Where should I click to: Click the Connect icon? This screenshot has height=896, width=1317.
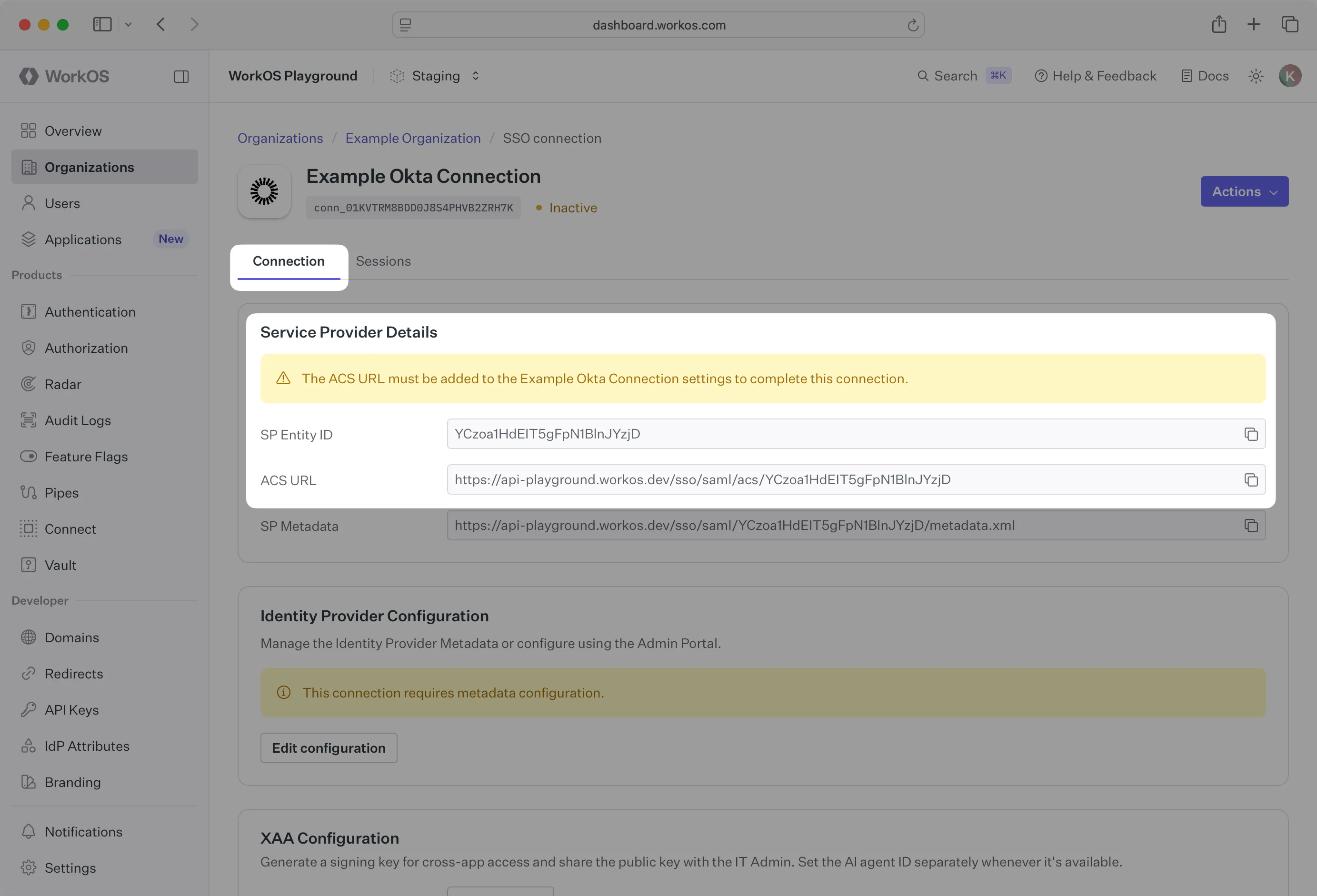[x=29, y=529]
